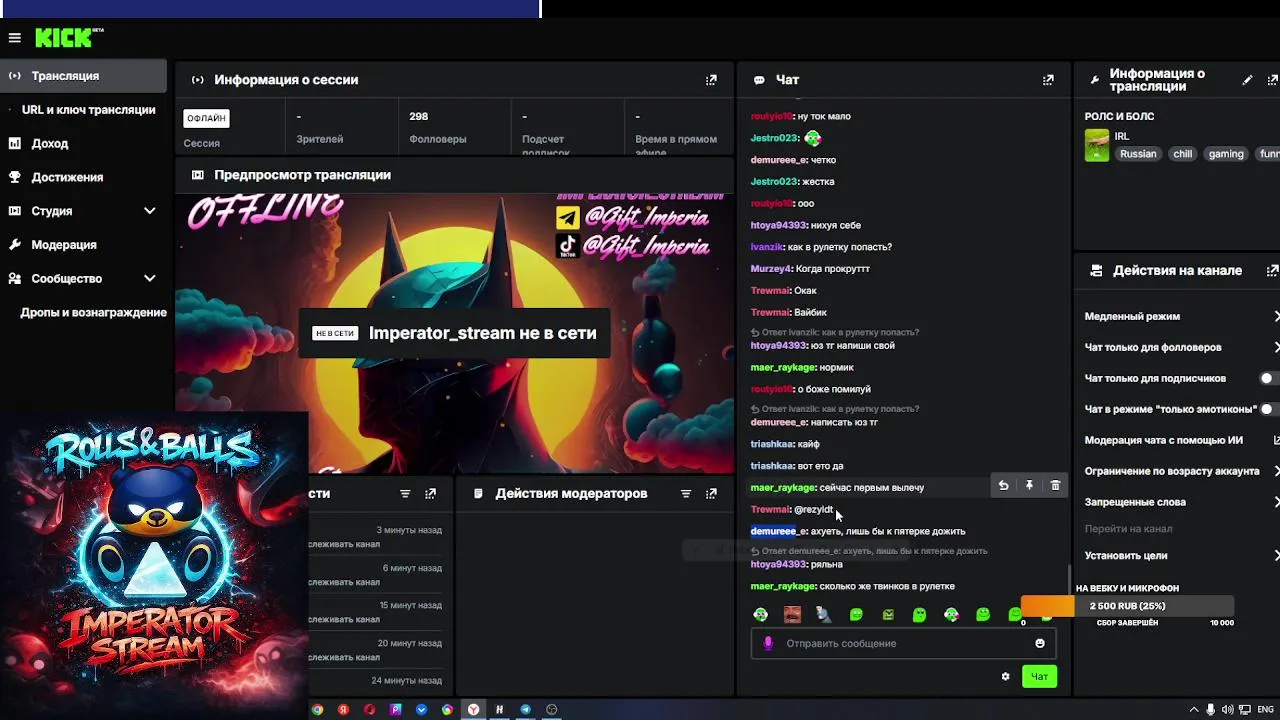This screenshot has width=1280, height=720.
Task: Open Чат только для фолловеров settings
Action: pyautogui.click(x=1180, y=348)
